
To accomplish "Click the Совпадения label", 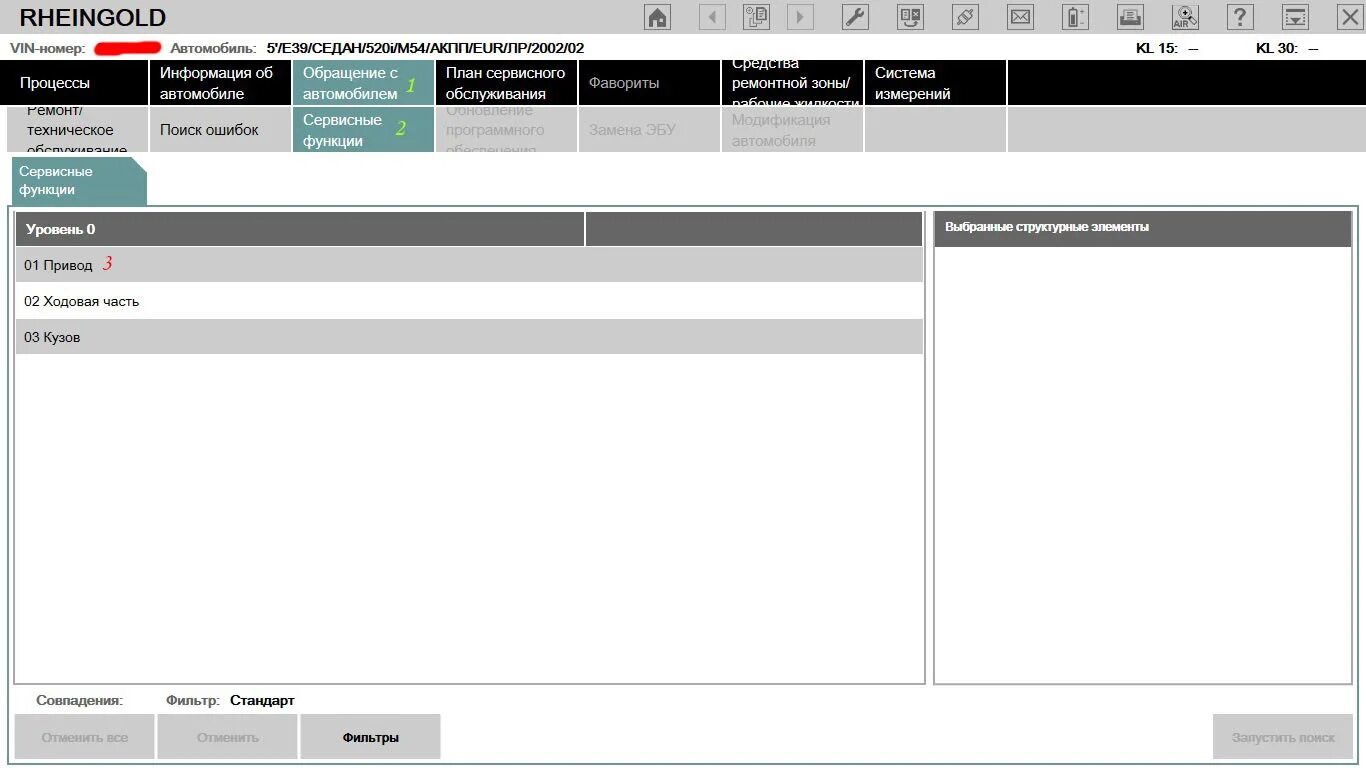I will click(80, 701).
